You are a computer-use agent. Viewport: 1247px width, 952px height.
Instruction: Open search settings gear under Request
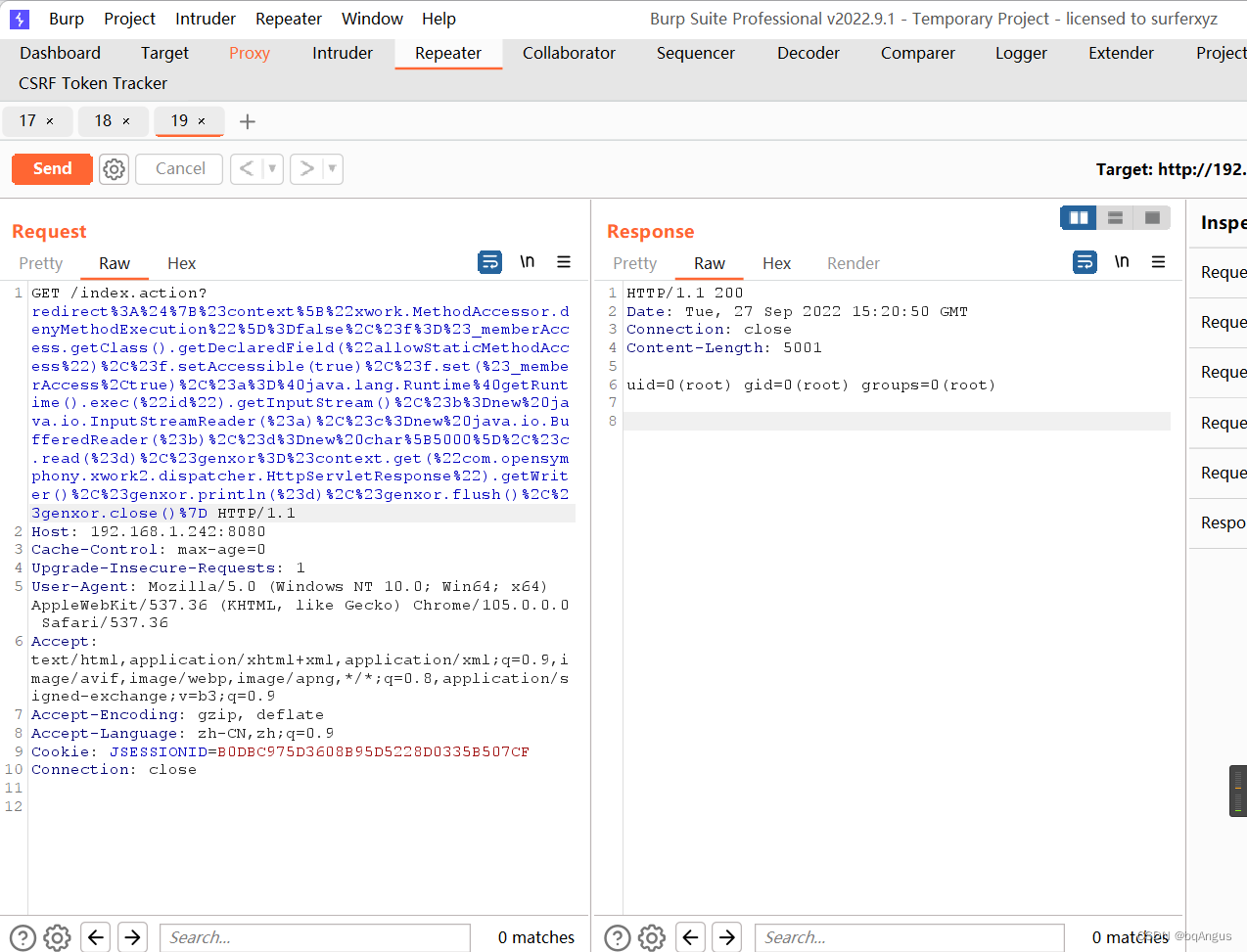pos(58,937)
